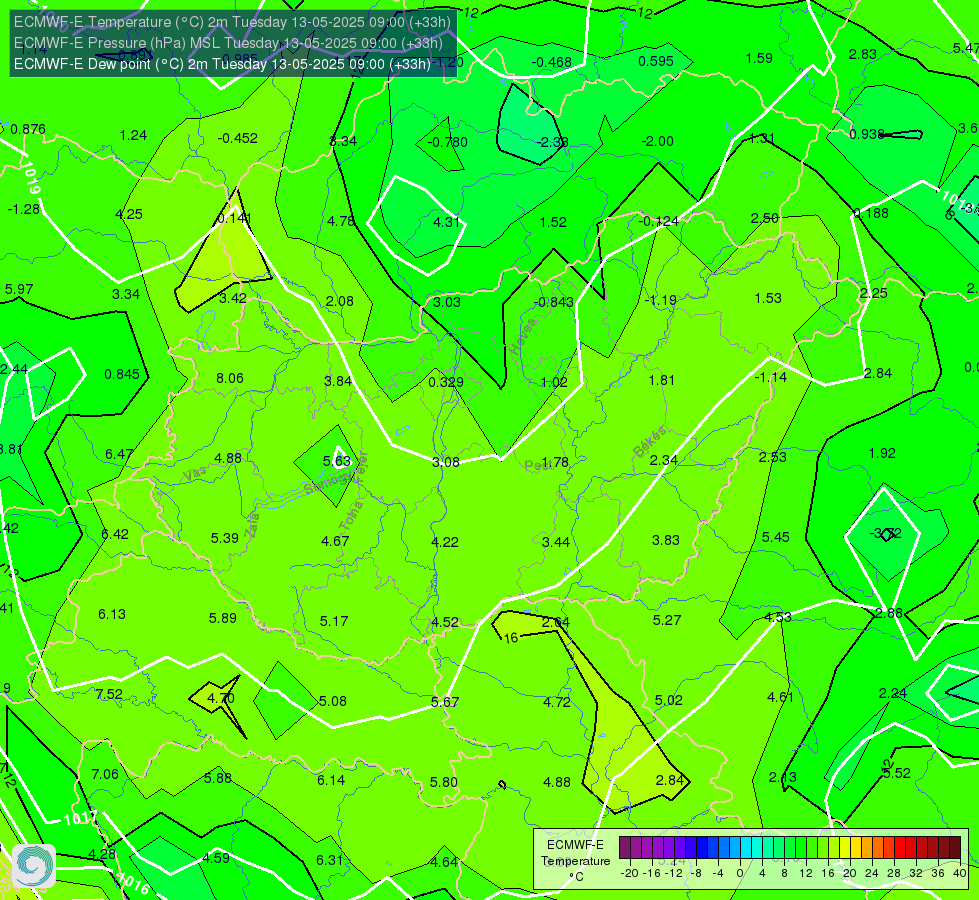Click the dew point value 6.14
The height and width of the screenshot is (900, 979).
click(x=331, y=779)
